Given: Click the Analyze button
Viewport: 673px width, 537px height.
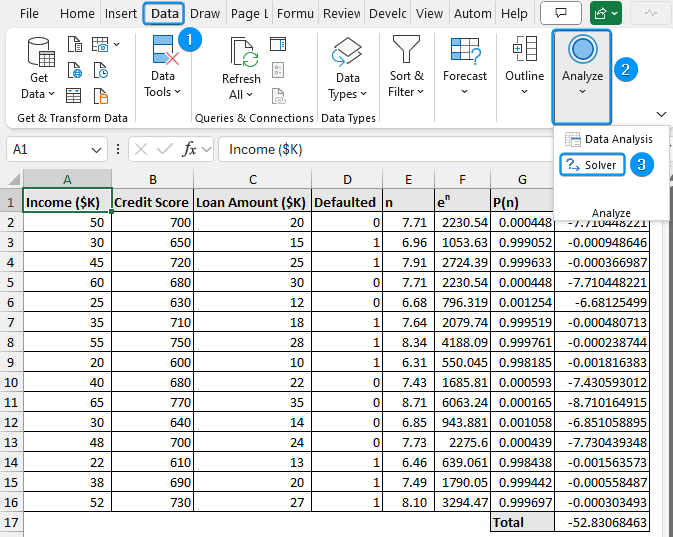Looking at the screenshot, I should [x=582, y=62].
